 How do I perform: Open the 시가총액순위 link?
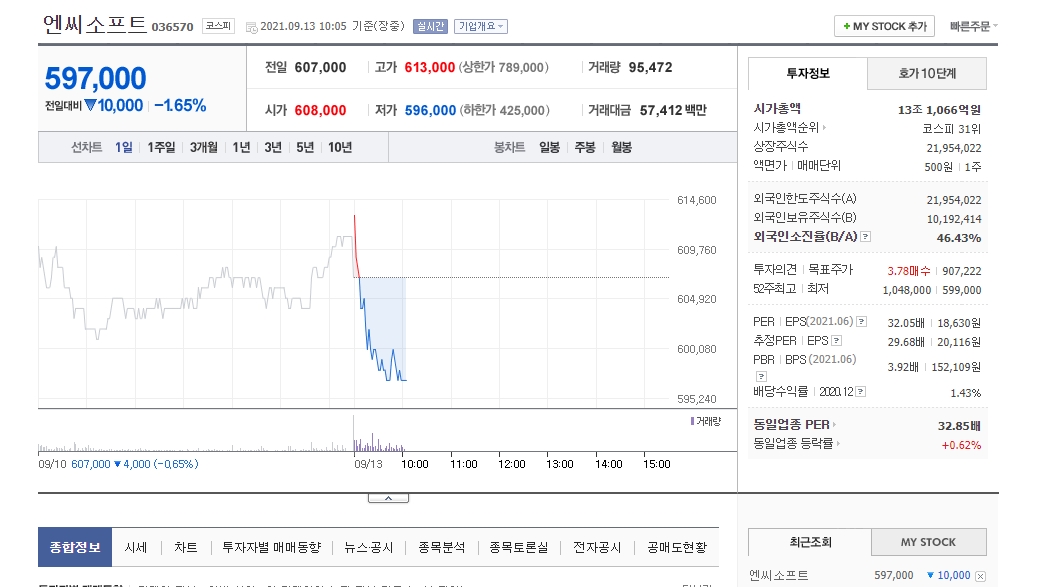[789, 127]
